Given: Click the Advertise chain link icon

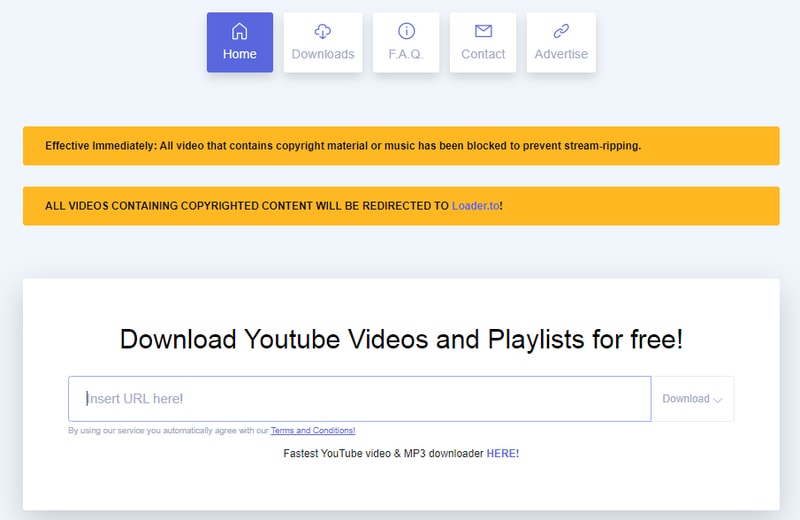Looking at the screenshot, I should pyautogui.click(x=561, y=31).
